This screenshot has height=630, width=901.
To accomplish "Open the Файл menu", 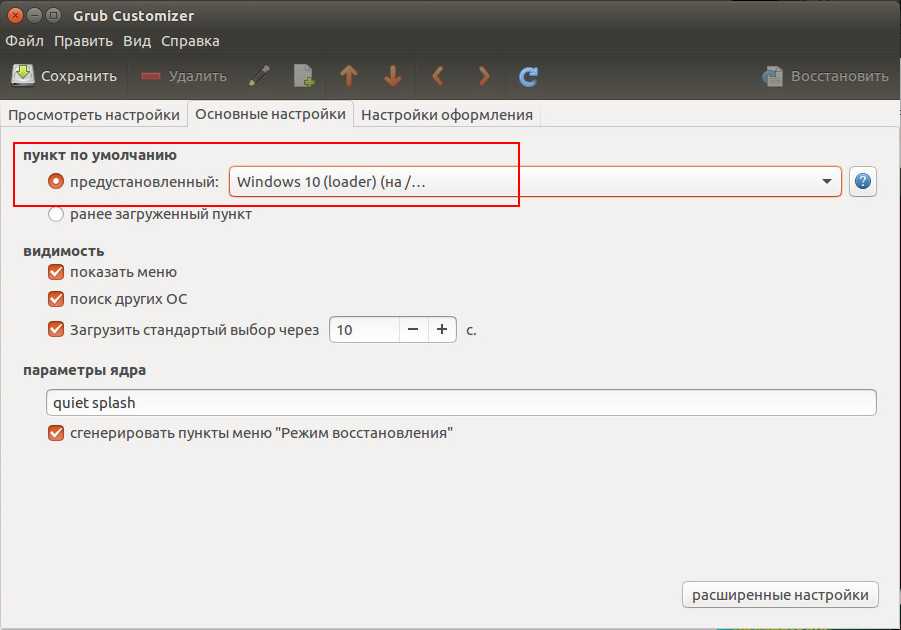I will [x=25, y=41].
